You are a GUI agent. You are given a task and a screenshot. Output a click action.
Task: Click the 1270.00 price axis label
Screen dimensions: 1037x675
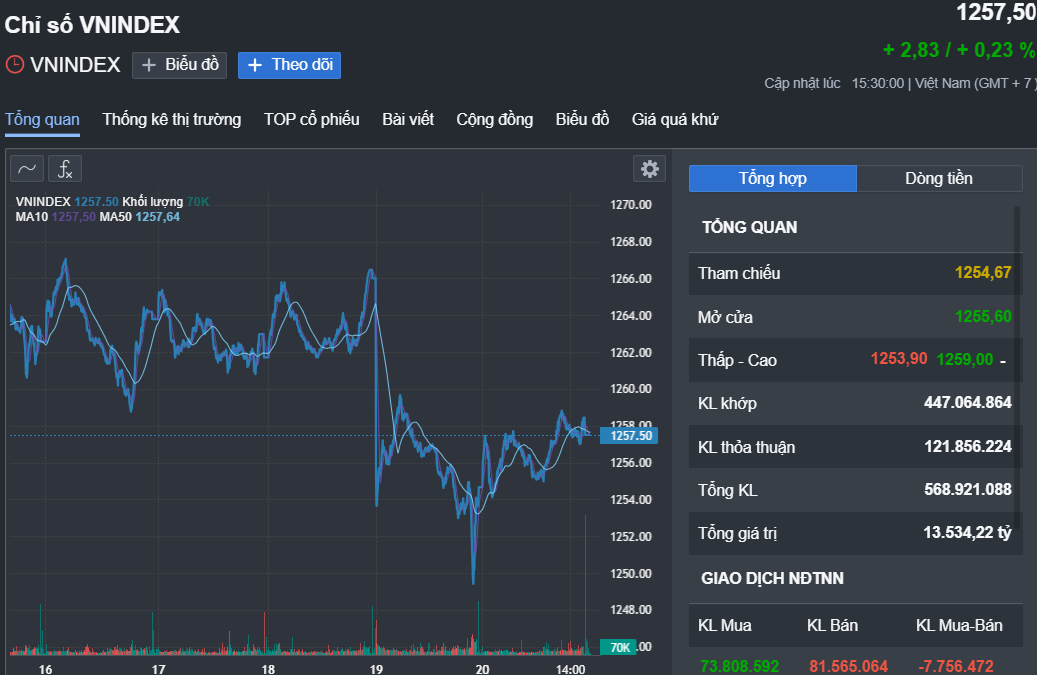[630, 205]
